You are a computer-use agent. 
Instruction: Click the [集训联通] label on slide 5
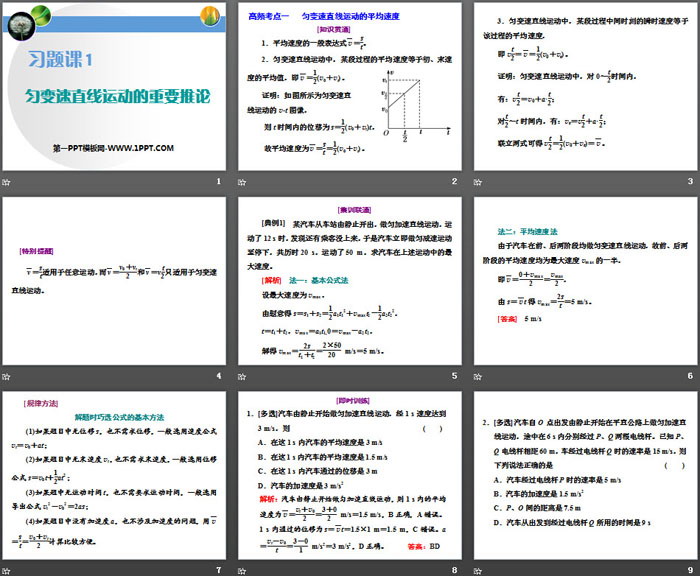point(354,210)
